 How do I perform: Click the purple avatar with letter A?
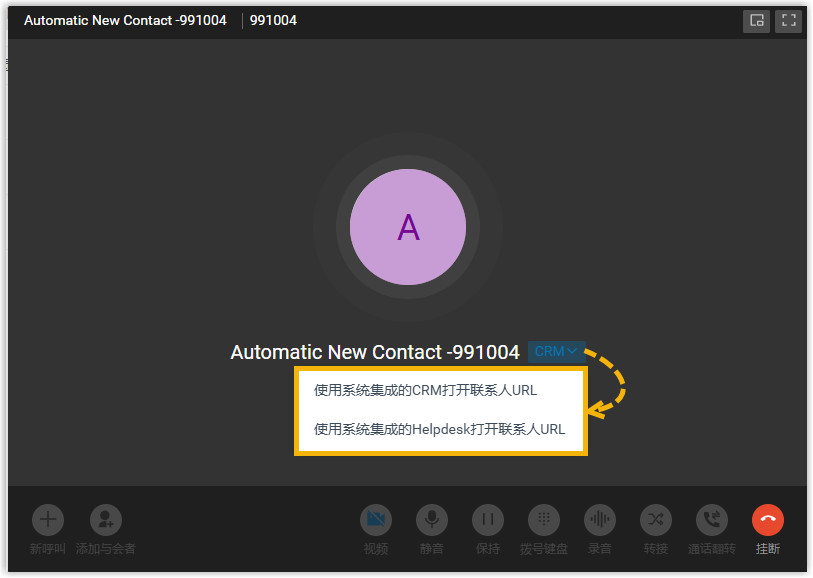pos(408,227)
